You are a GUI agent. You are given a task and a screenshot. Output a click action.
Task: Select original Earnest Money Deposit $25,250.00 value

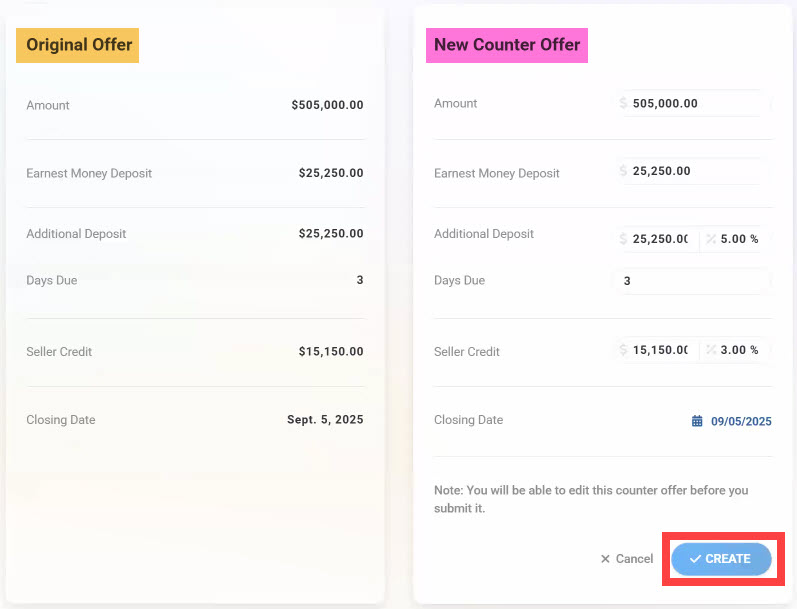pos(331,173)
